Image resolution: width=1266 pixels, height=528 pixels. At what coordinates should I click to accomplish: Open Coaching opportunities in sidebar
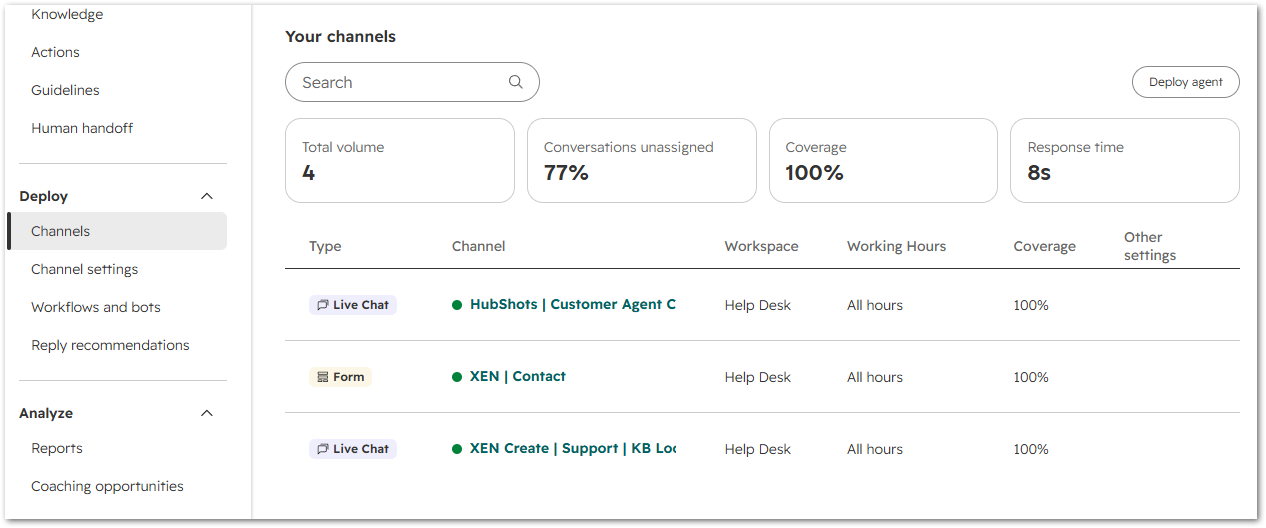(x=107, y=486)
